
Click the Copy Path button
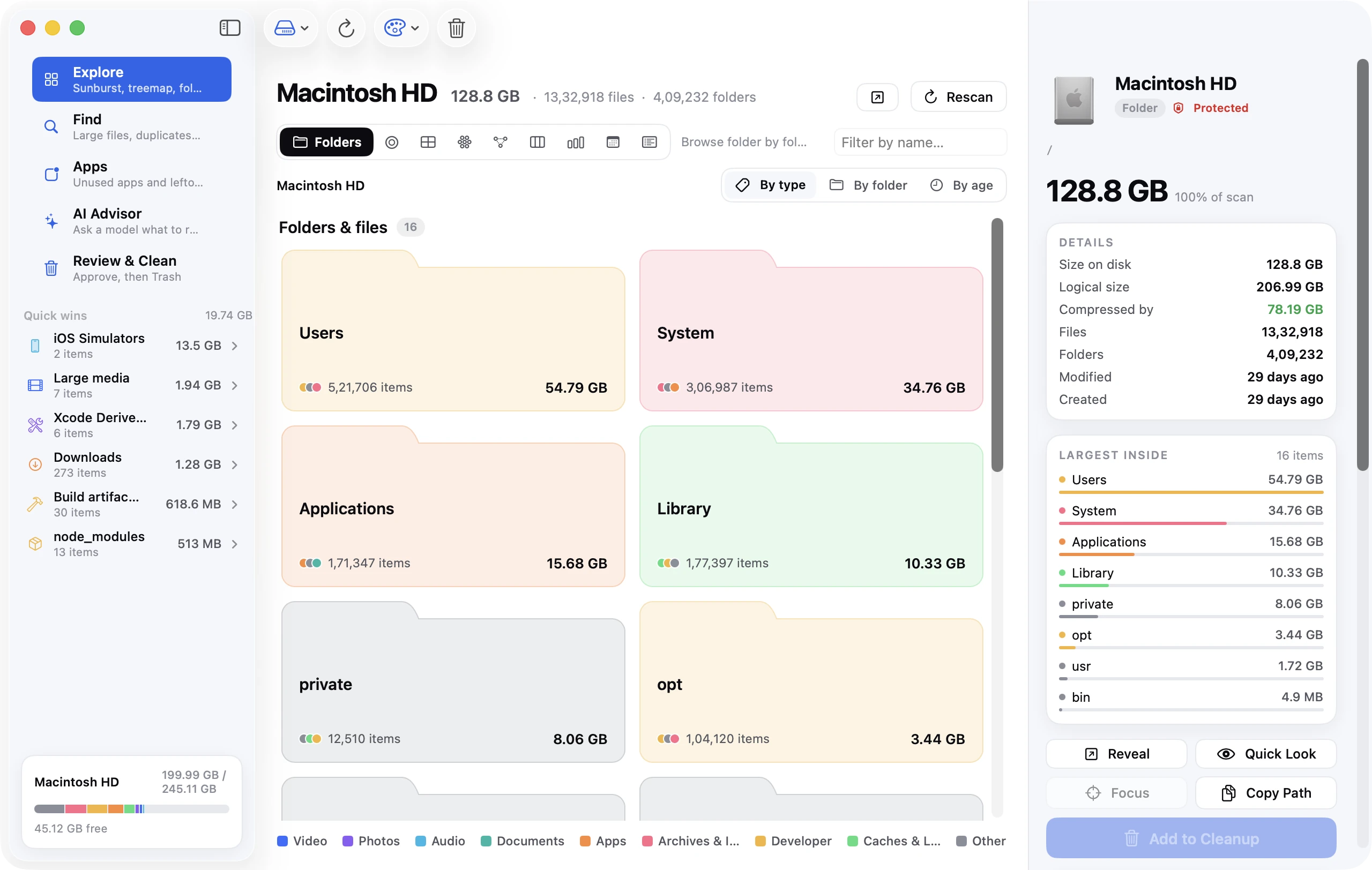(1265, 793)
